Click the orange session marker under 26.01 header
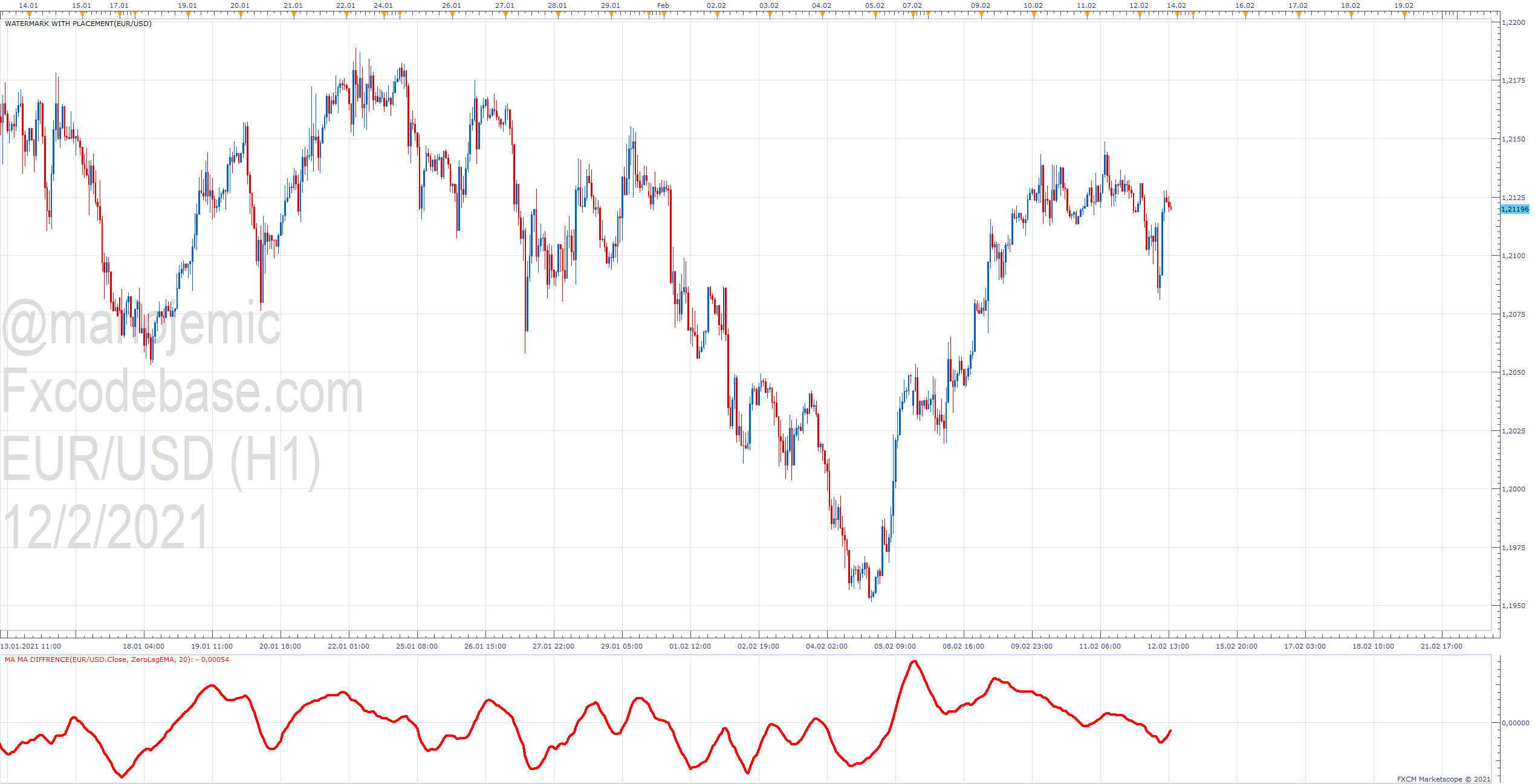The width and height of the screenshot is (1535, 784). pos(452,15)
